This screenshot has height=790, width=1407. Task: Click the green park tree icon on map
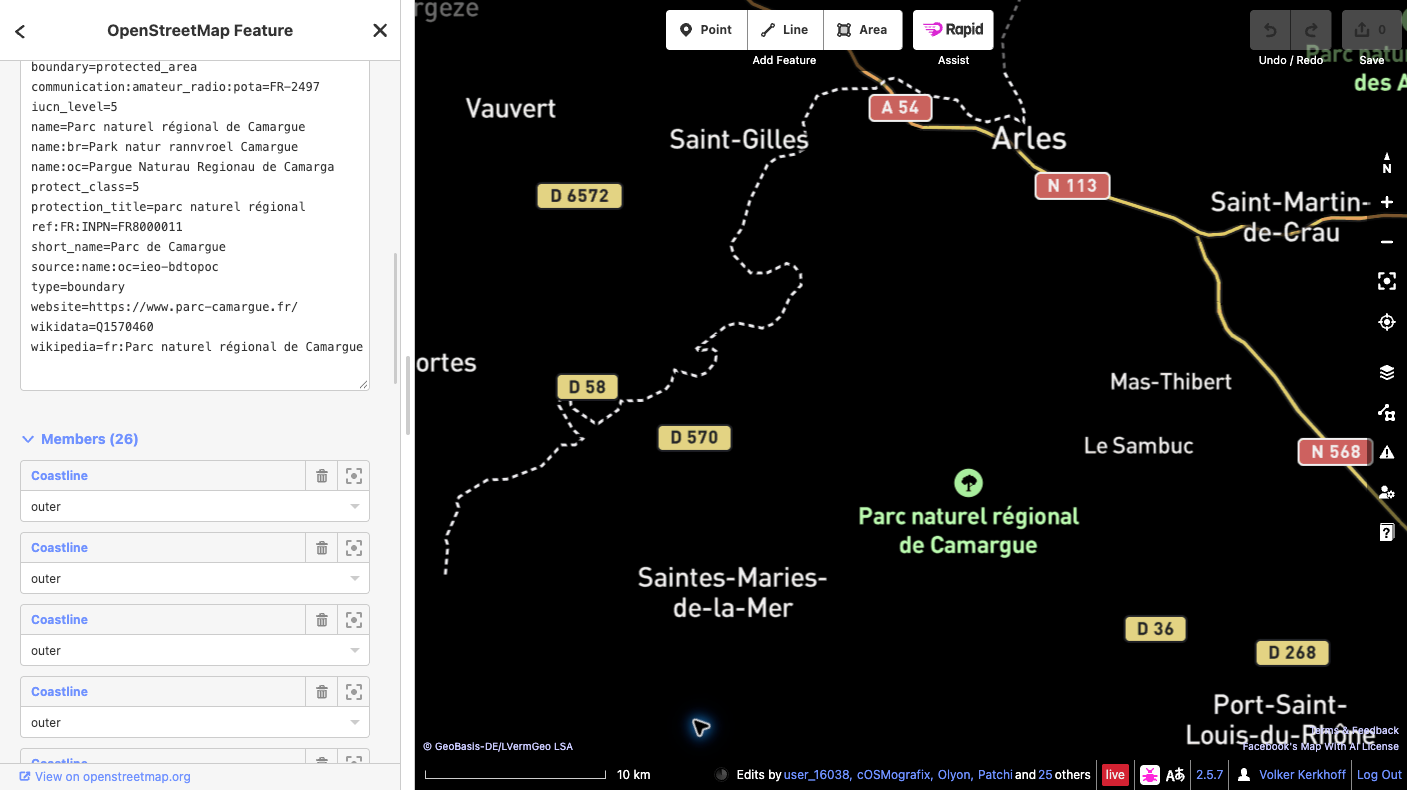tap(968, 484)
